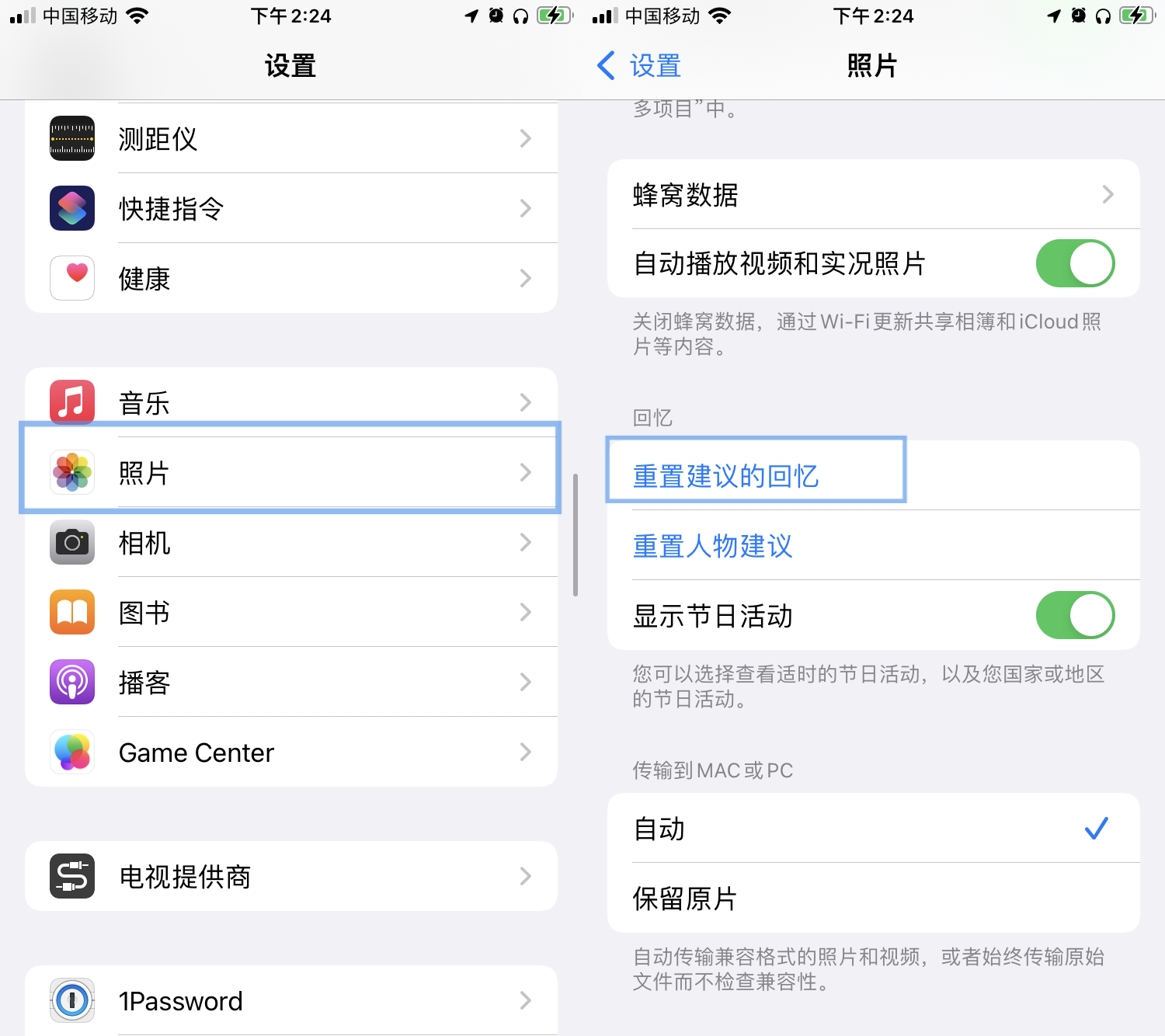Tap the 相机 Camera app icon
1165x1036 pixels.
pyautogui.click(x=72, y=542)
